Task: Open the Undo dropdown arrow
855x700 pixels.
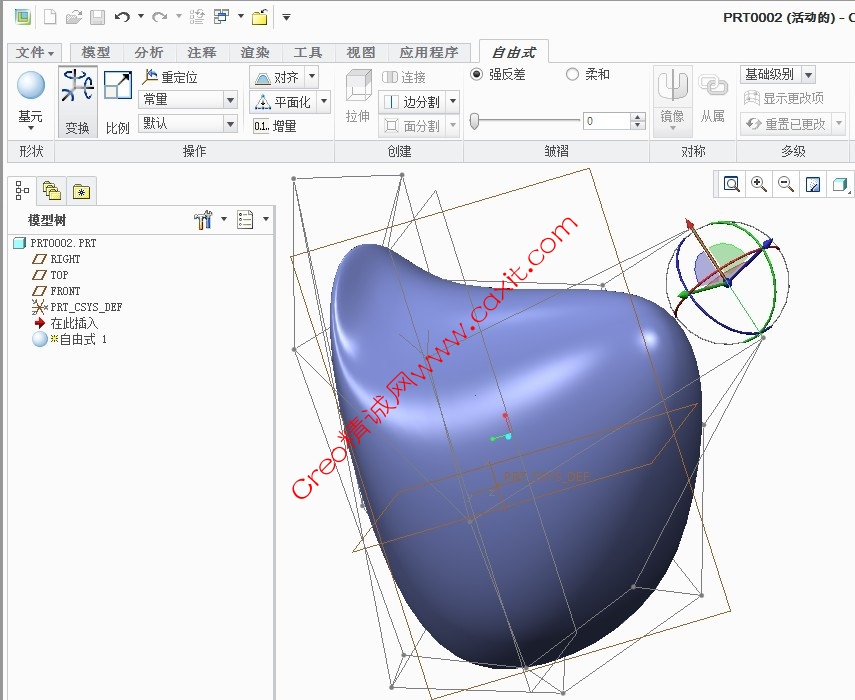Action: [x=141, y=16]
